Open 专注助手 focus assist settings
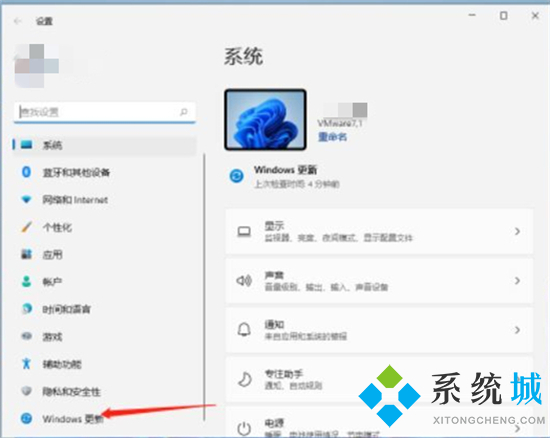 tap(379, 379)
